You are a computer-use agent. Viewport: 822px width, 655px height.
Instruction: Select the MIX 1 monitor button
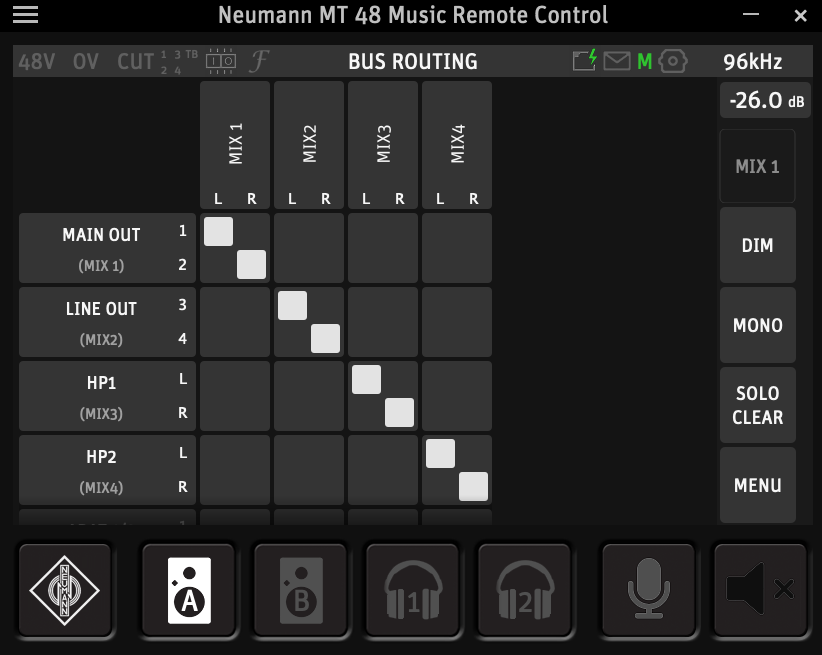click(758, 166)
